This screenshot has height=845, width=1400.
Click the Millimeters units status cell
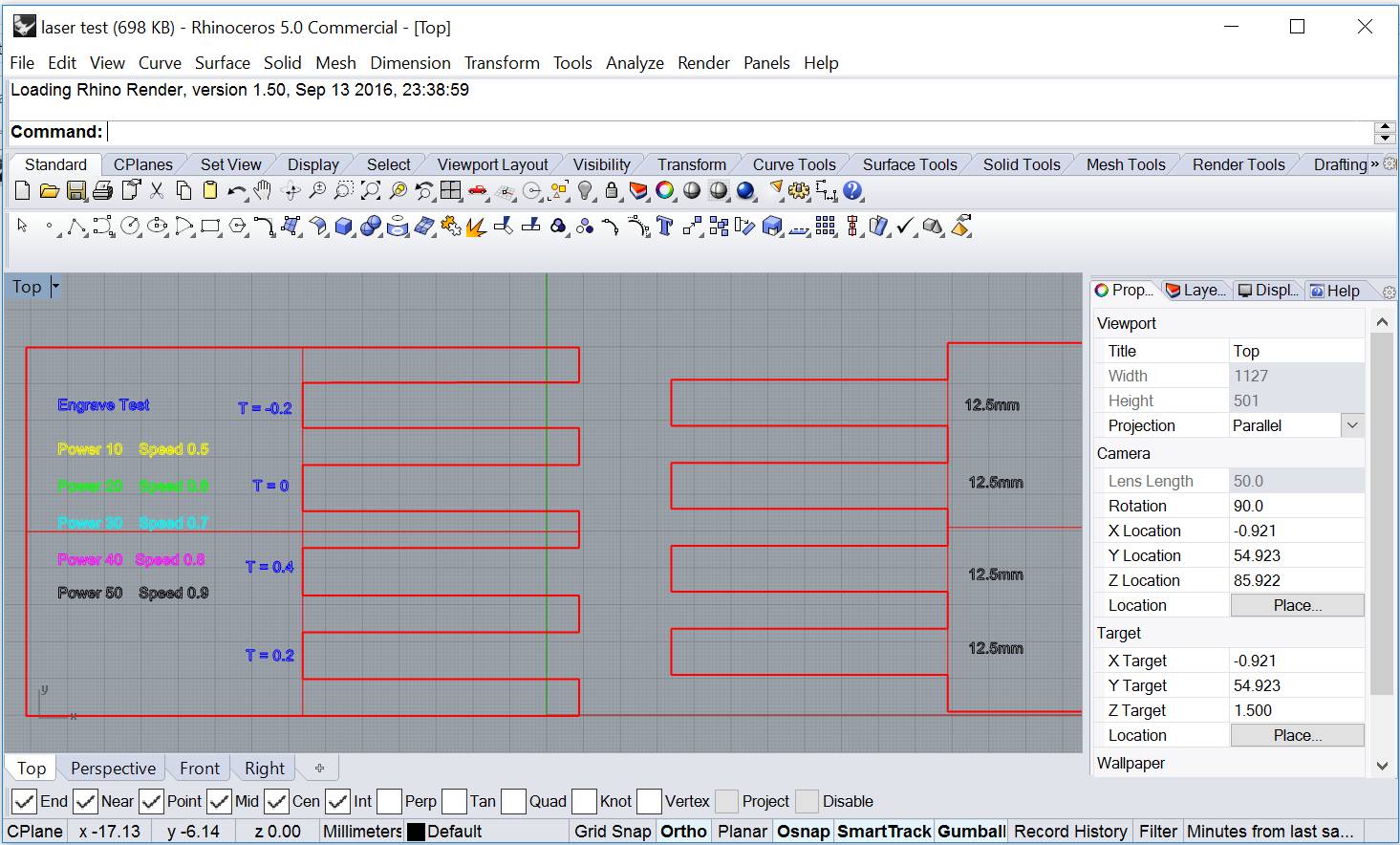[361, 831]
